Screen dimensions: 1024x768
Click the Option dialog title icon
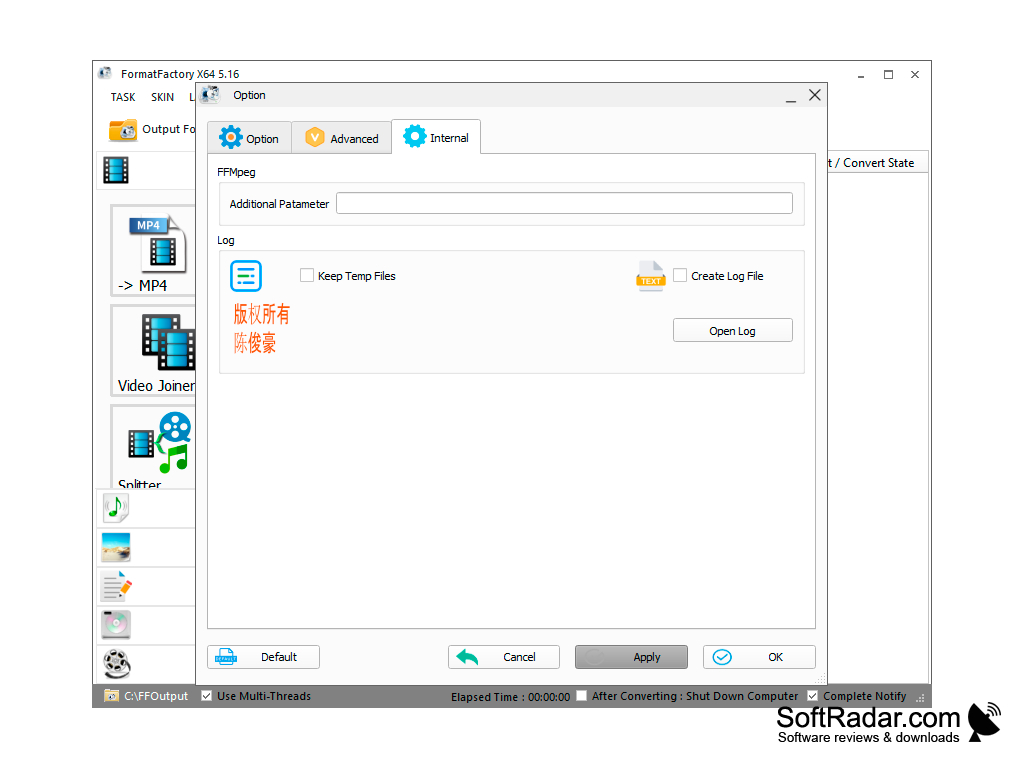coord(210,95)
